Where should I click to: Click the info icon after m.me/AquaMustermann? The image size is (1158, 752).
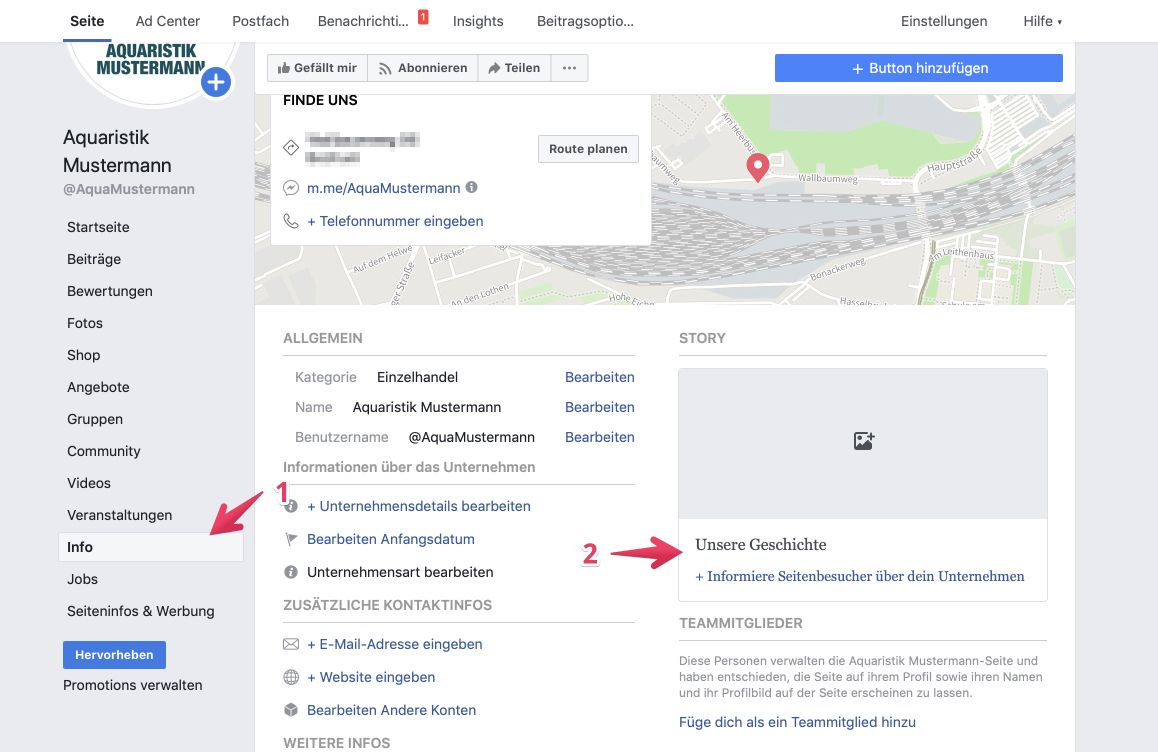[x=470, y=187]
